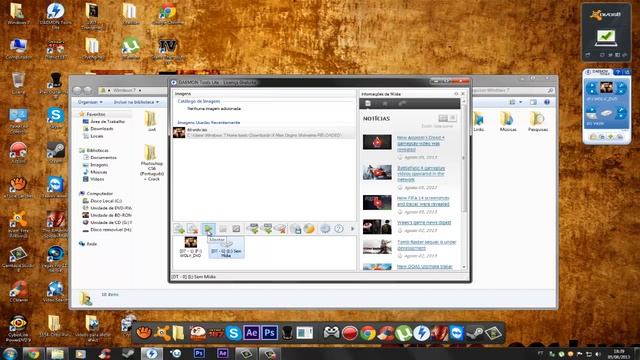The image size is (640, 360).
Task: Click the TeamViewer icon in the dock
Action: point(457,333)
